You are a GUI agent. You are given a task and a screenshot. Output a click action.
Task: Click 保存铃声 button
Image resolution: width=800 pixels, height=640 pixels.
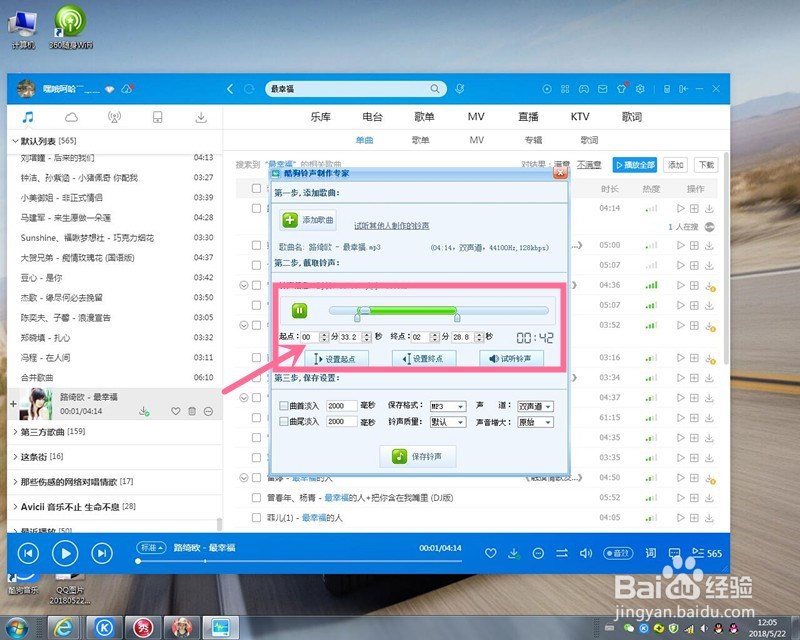tap(418, 456)
